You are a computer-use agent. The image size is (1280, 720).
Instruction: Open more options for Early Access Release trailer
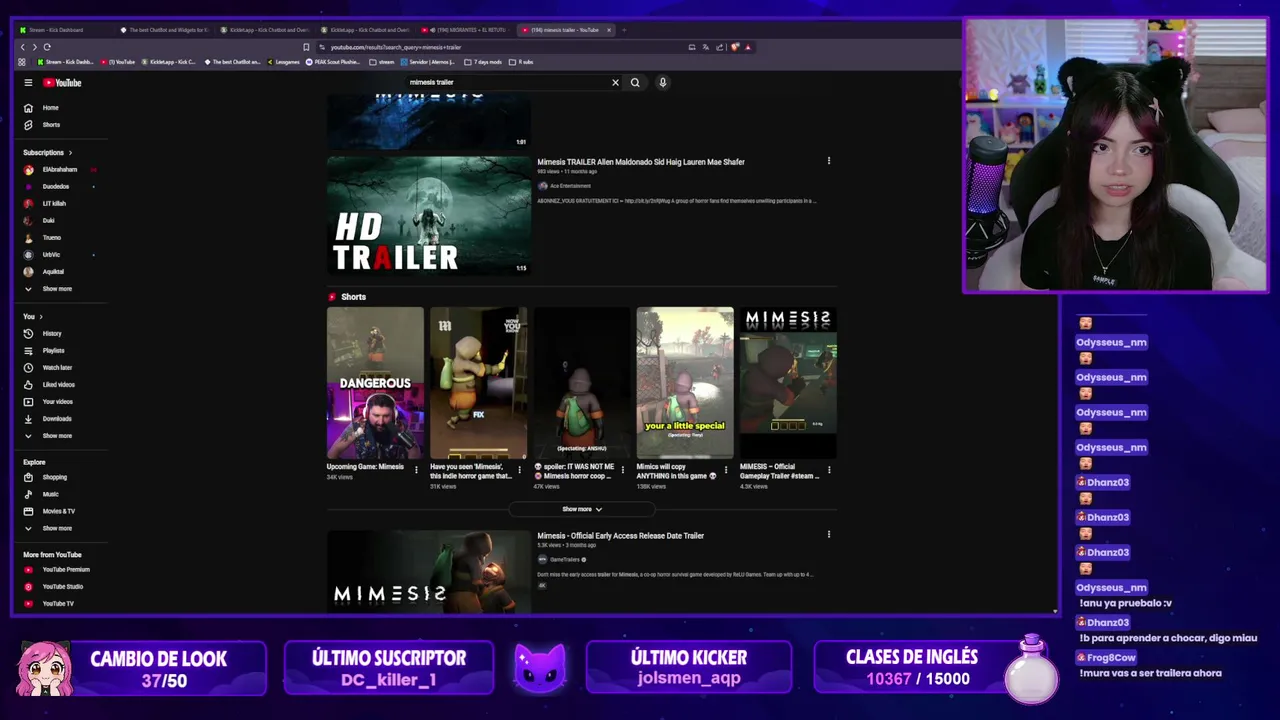click(x=828, y=535)
